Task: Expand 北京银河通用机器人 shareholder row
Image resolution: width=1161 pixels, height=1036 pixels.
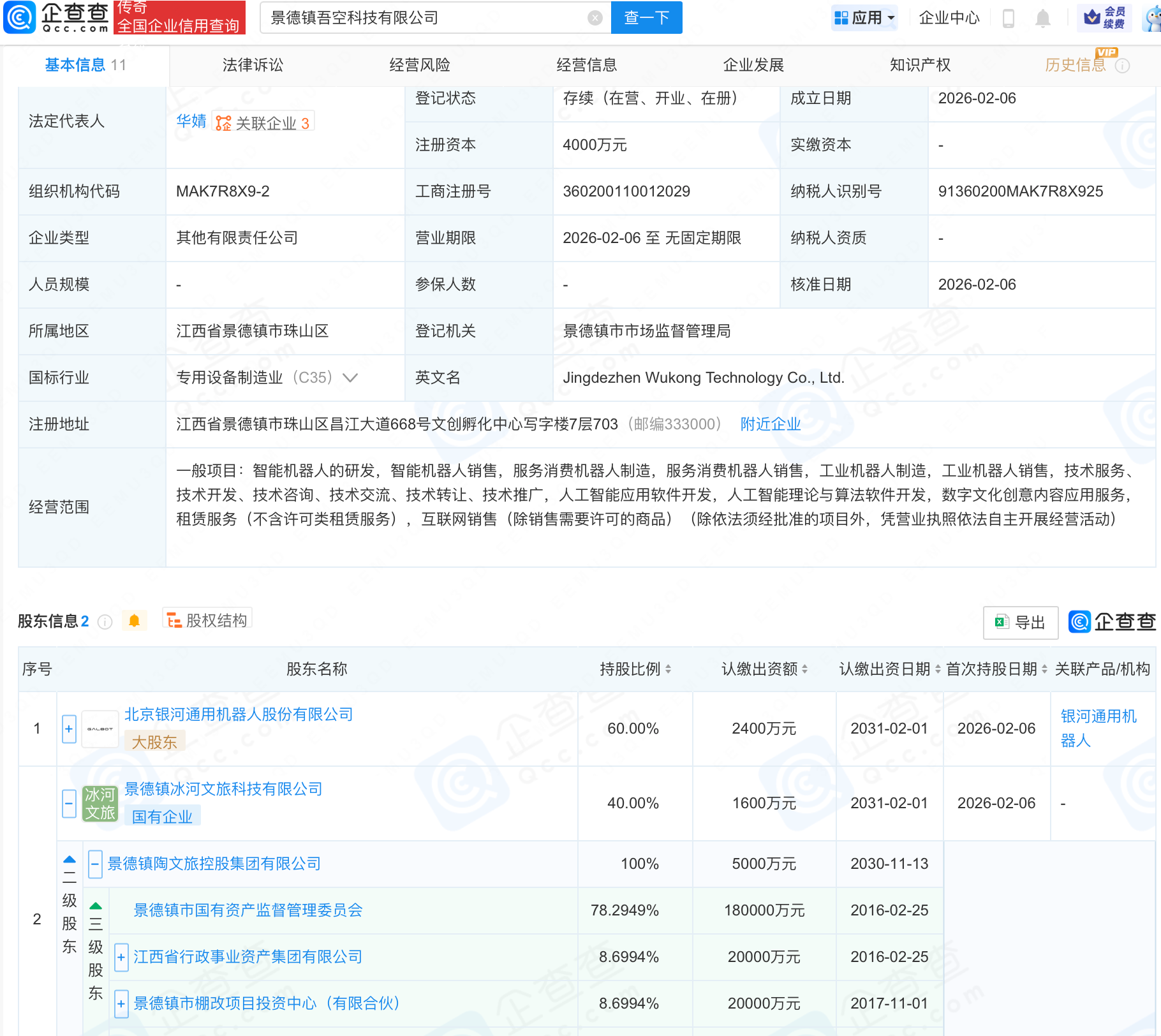Action: point(69,729)
